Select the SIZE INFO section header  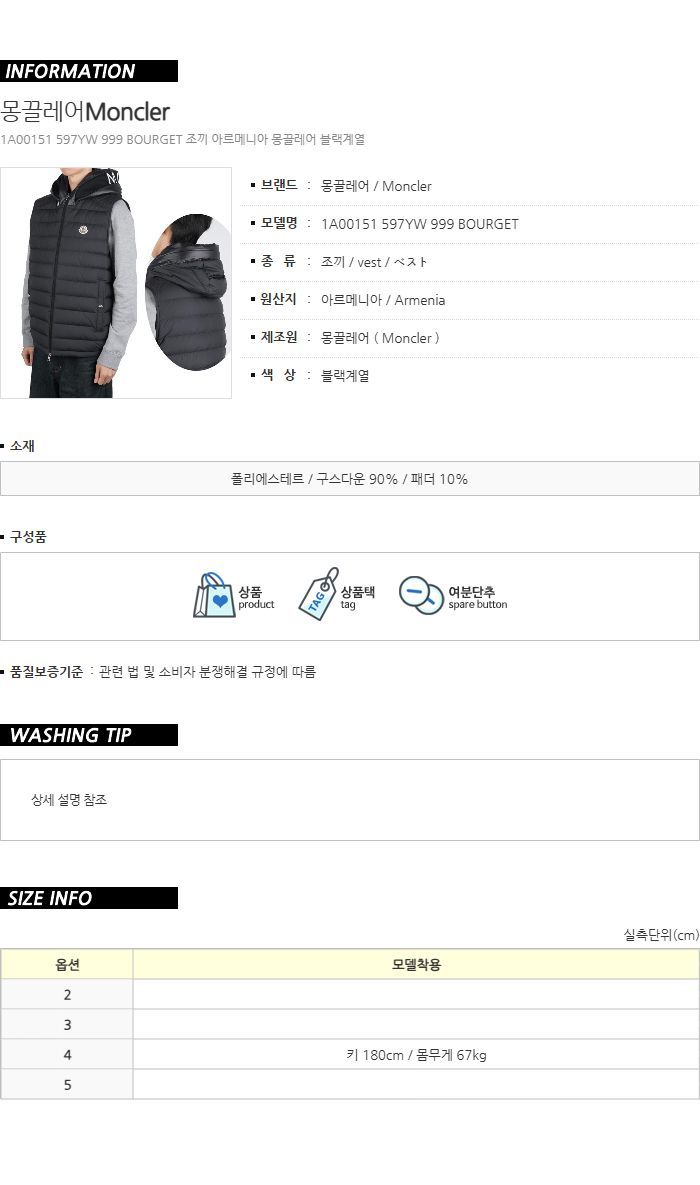(89, 899)
